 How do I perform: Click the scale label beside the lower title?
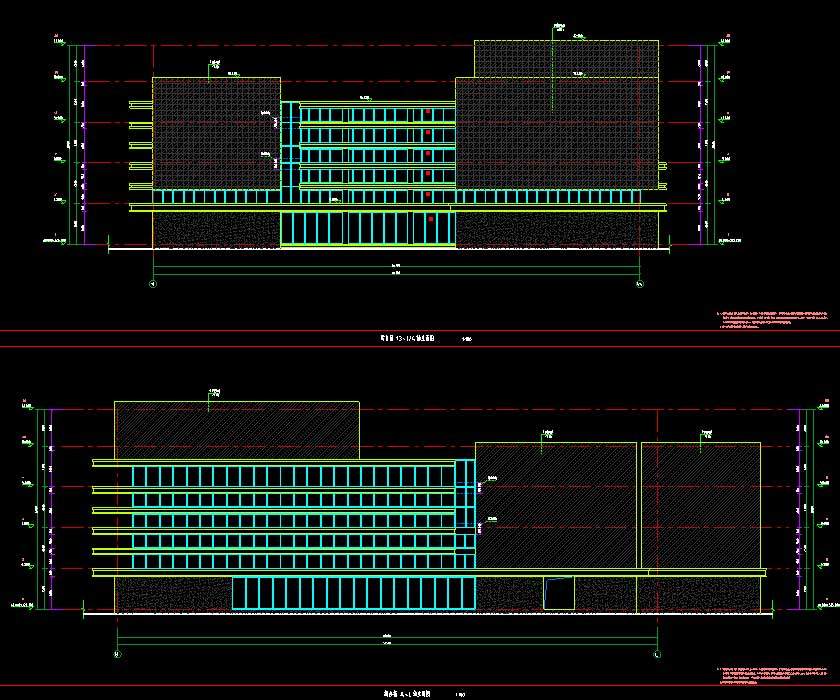click(460, 695)
